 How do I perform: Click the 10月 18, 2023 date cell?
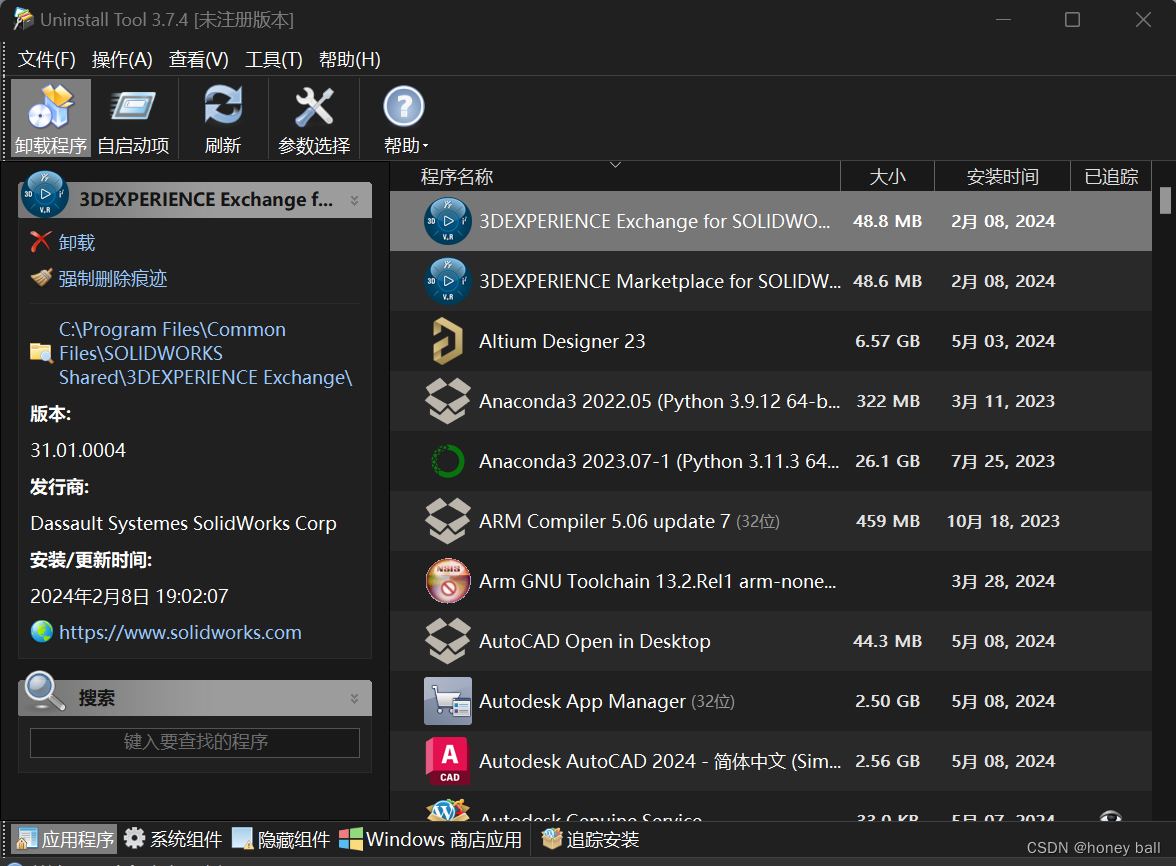coord(1003,521)
